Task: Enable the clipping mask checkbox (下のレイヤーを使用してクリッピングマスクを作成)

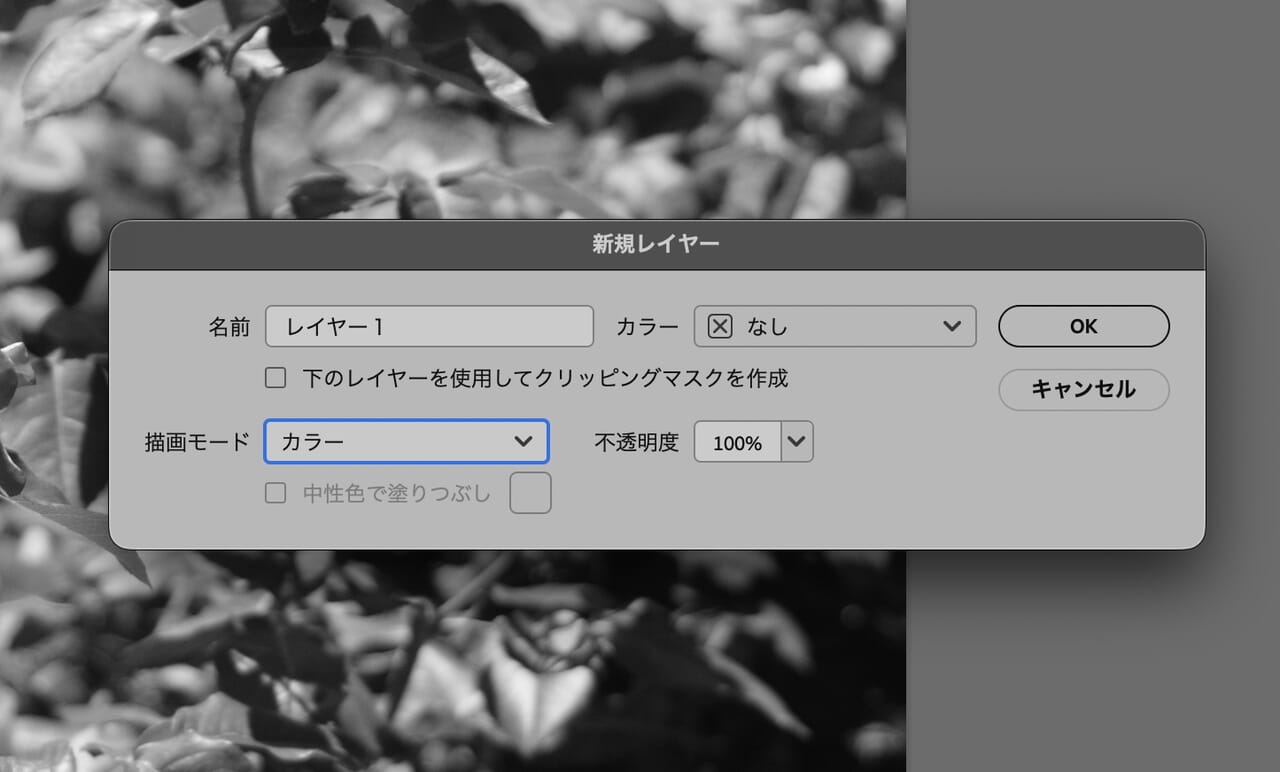Action: click(275, 379)
